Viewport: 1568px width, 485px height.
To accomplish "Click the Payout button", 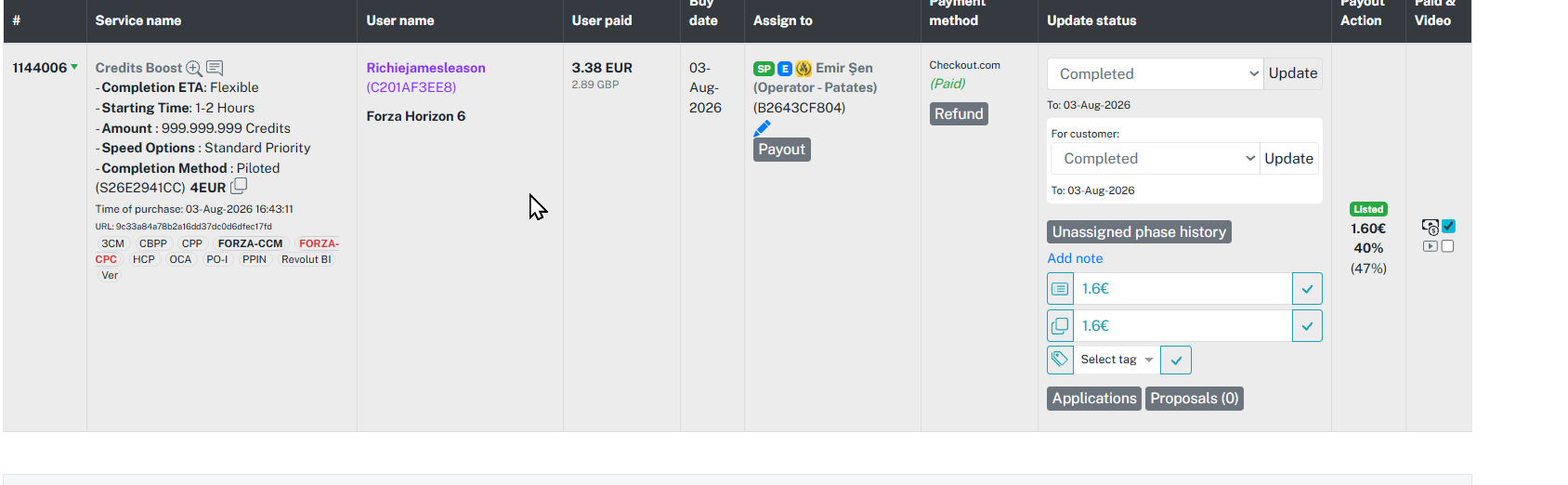I will (x=781, y=150).
